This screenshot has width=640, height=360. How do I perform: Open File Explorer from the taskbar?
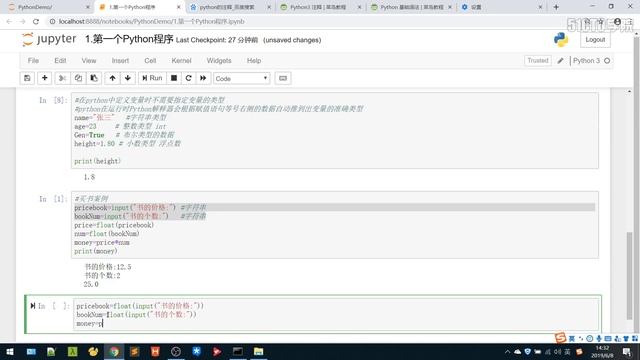click(x=258, y=351)
